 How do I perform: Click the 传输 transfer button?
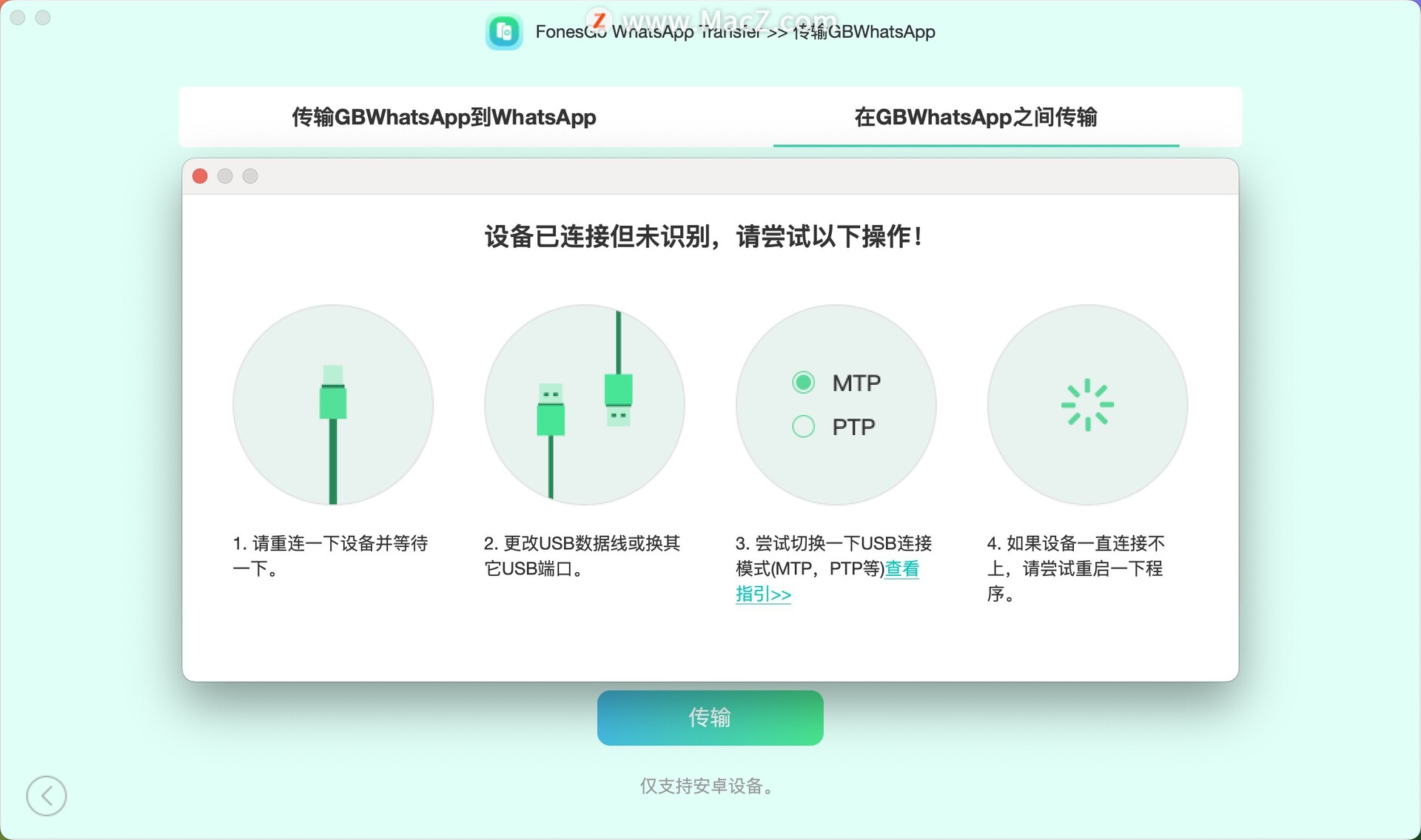(x=710, y=717)
